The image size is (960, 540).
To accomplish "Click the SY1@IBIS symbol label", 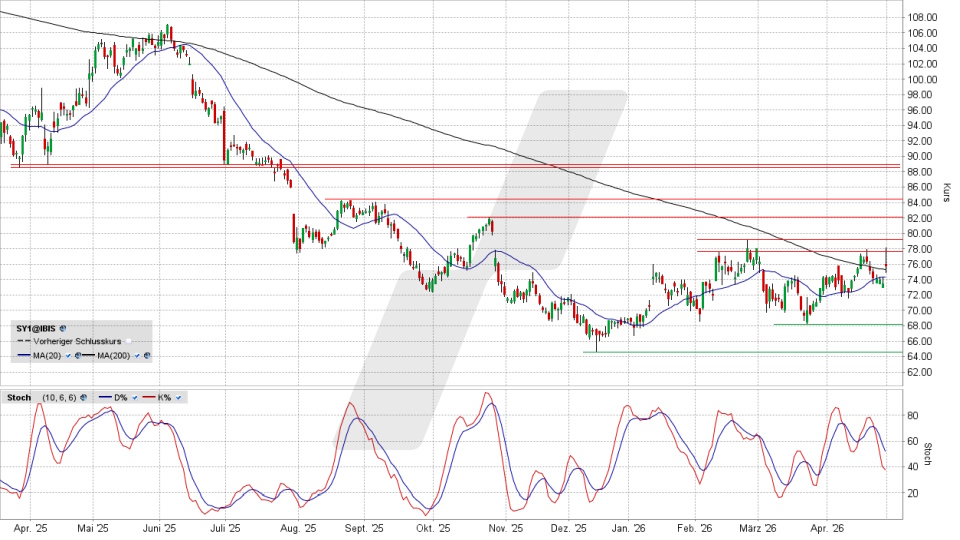I will [x=36, y=327].
